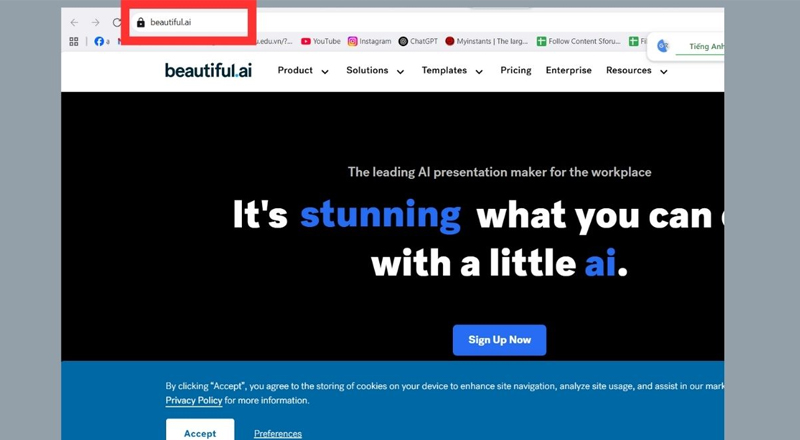Open the Enterprise page
This screenshot has width=800, height=440.
tap(569, 70)
